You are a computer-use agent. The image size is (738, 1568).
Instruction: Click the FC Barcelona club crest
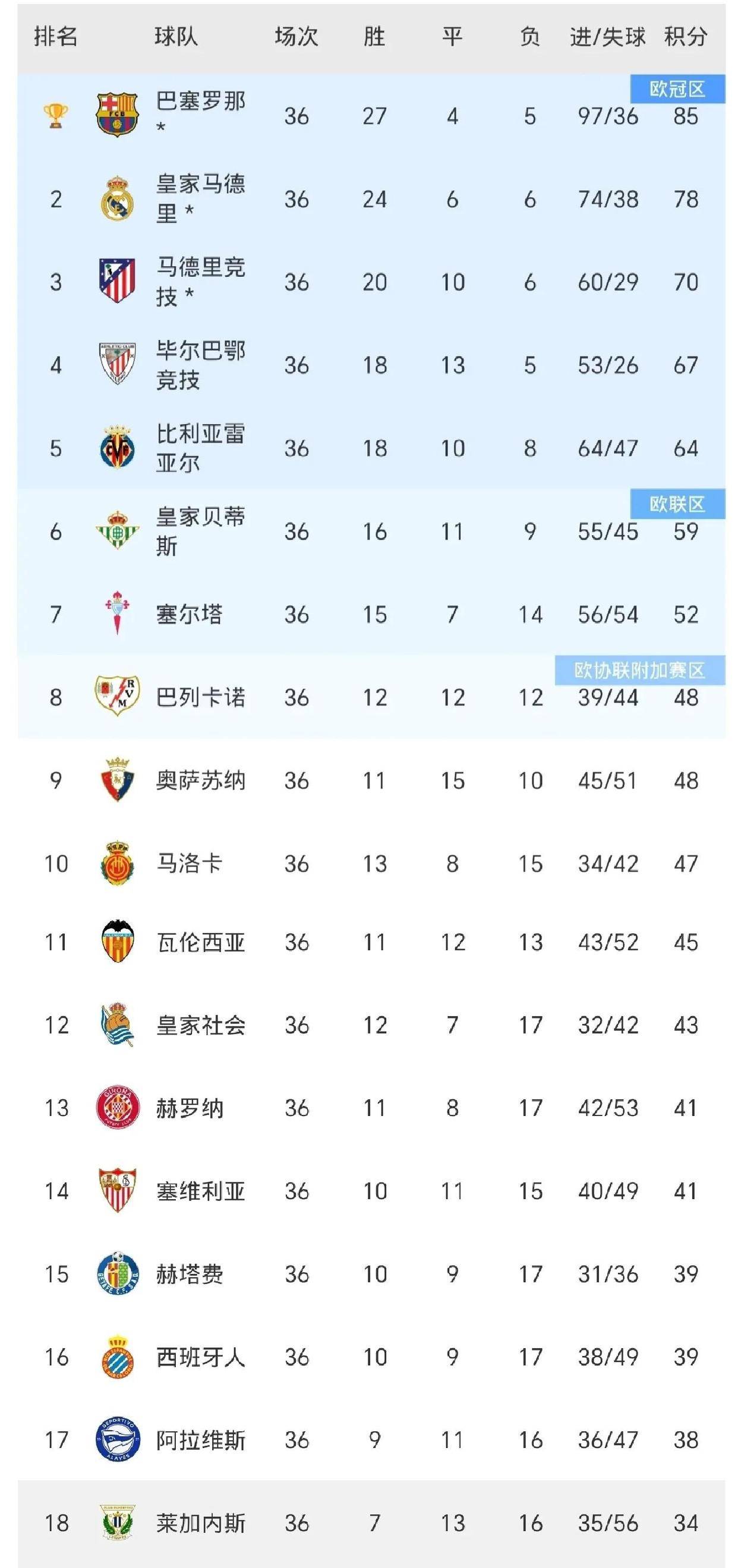[118, 115]
